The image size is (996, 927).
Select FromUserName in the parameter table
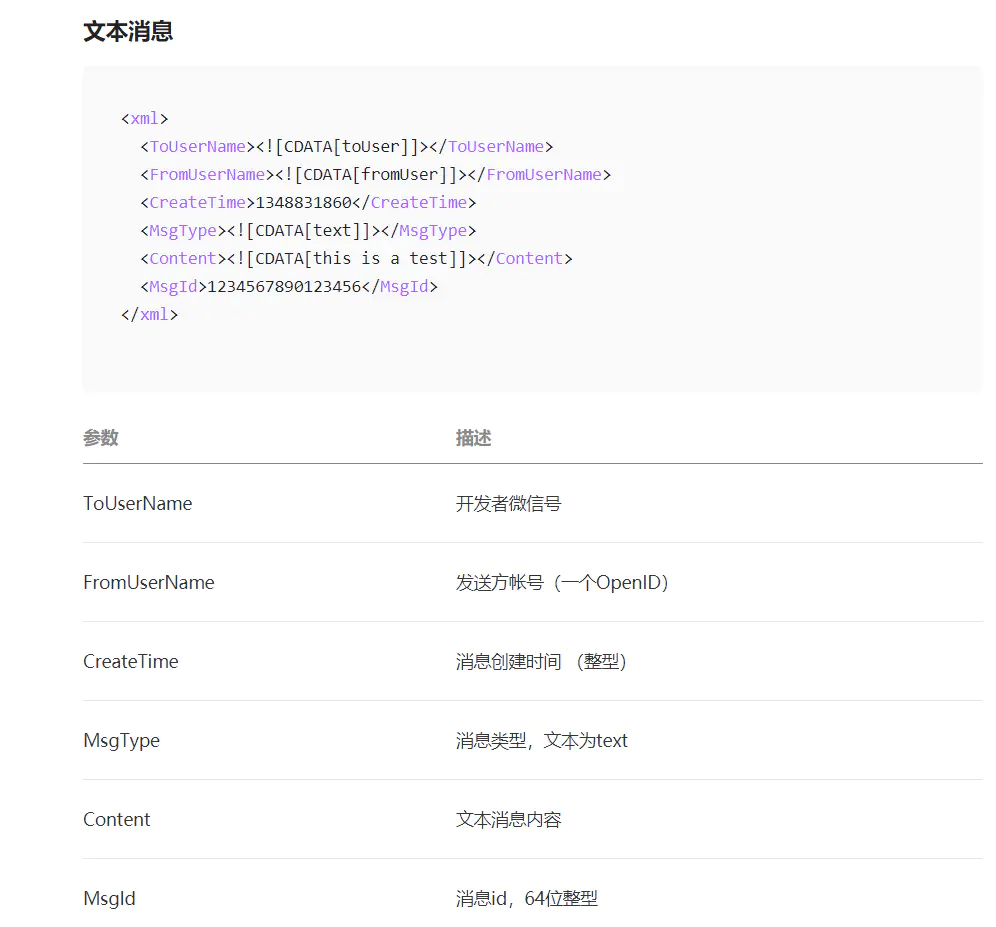[x=149, y=582]
